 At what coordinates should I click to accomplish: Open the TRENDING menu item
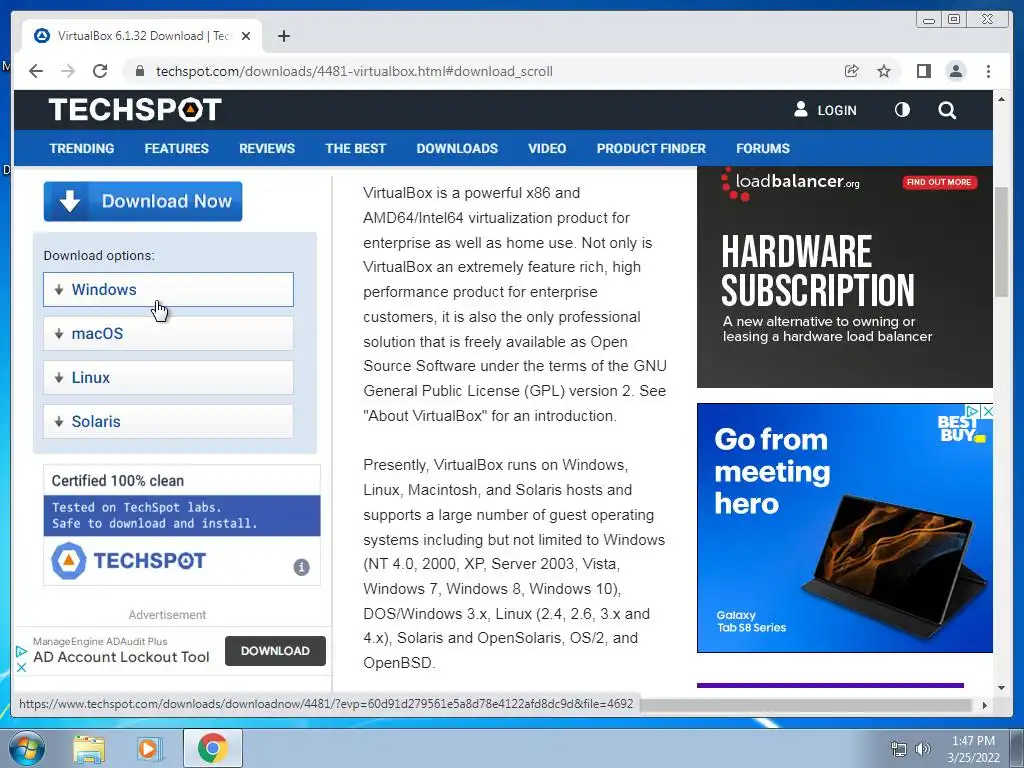(82, 148)
